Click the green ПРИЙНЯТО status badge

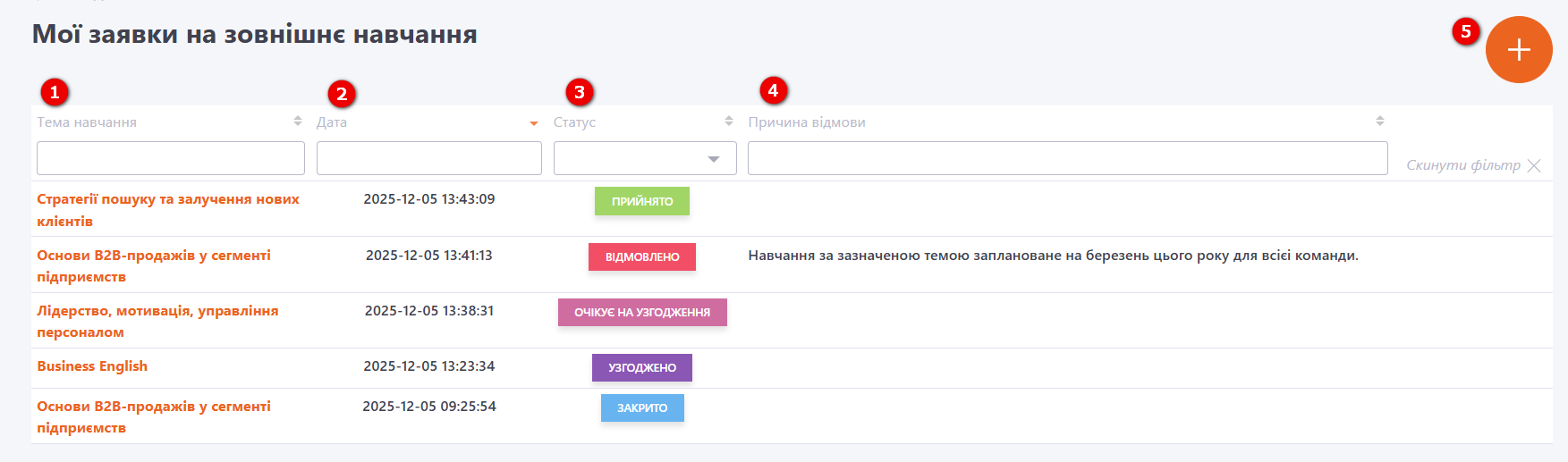point(642,202)
